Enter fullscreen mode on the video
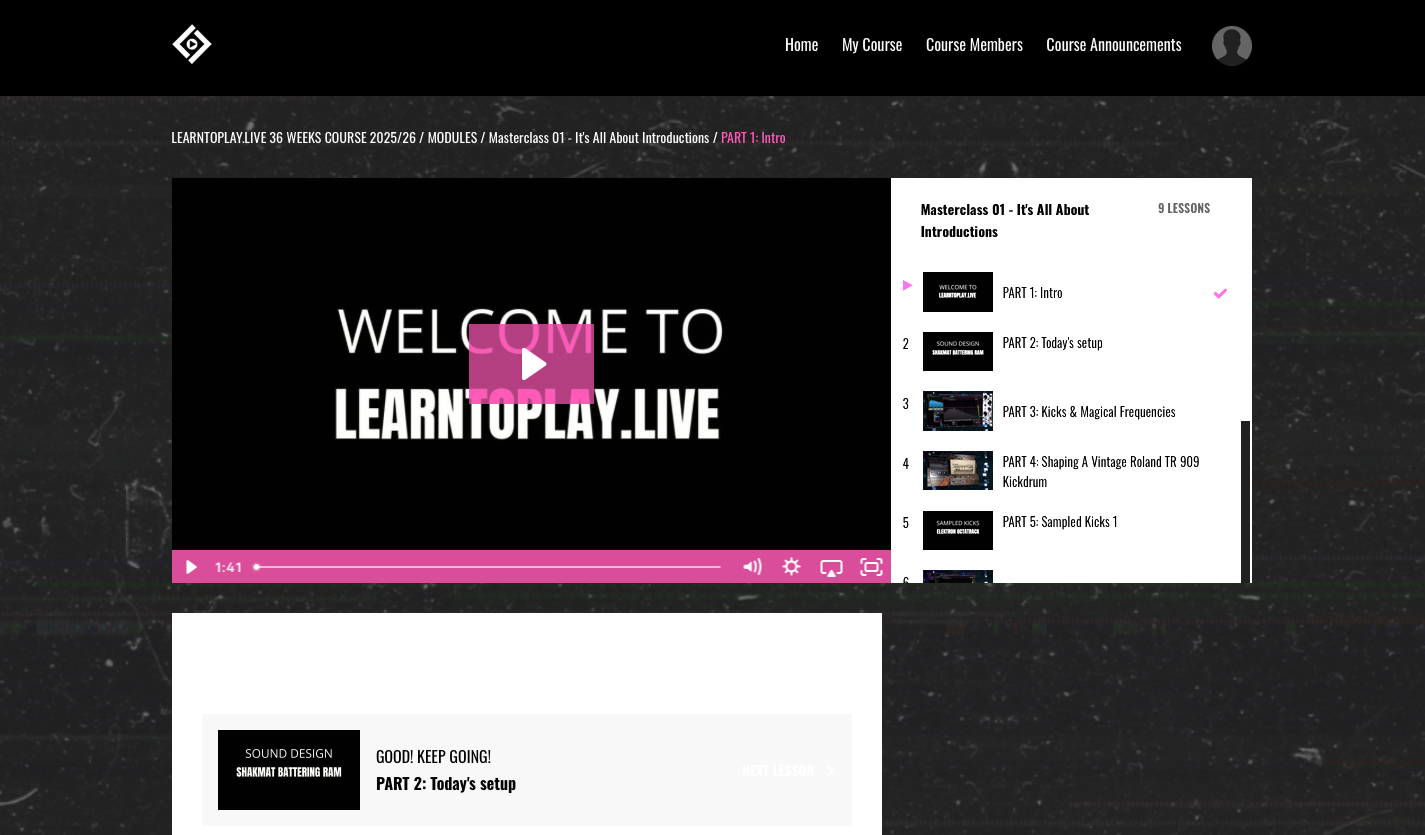The height and width of the screenshot is (835, 1425). click(870, 567)
